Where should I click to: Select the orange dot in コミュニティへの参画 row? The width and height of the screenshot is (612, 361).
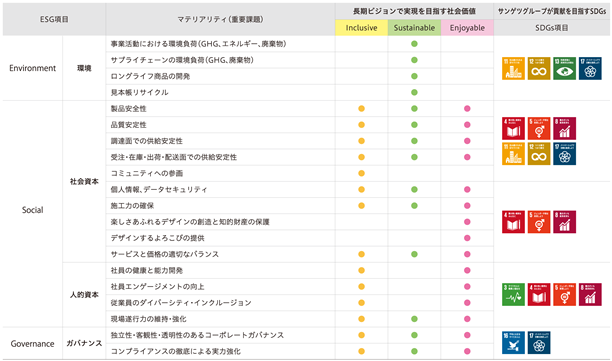(x=361, y=173)
